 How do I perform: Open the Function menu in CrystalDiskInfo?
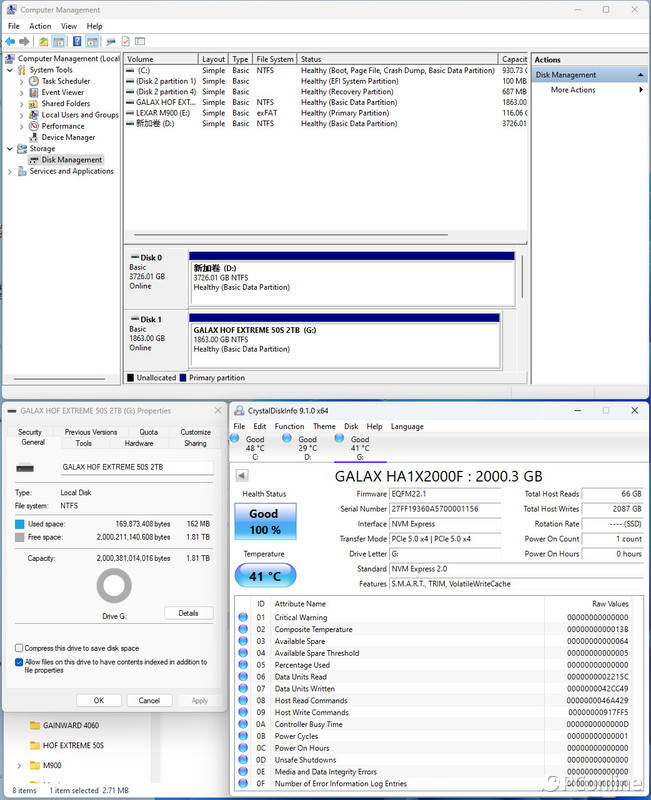[289, 427]
